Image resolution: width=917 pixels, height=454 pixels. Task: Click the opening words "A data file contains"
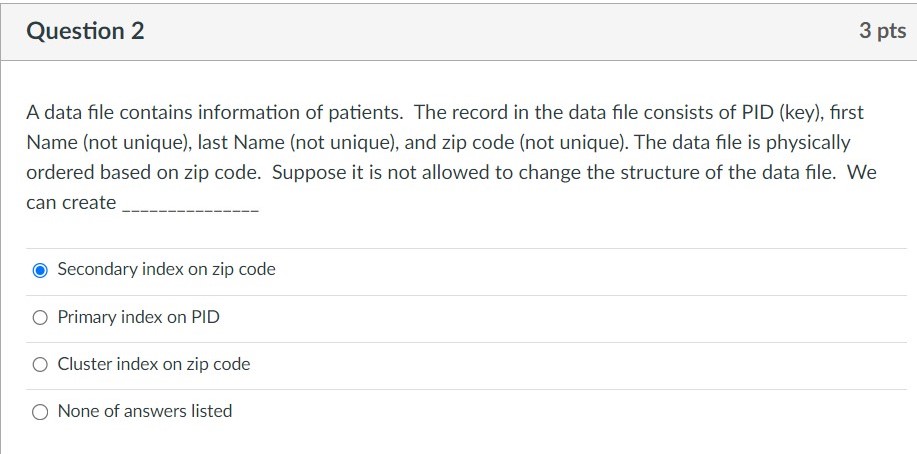(x=109, y=112)
